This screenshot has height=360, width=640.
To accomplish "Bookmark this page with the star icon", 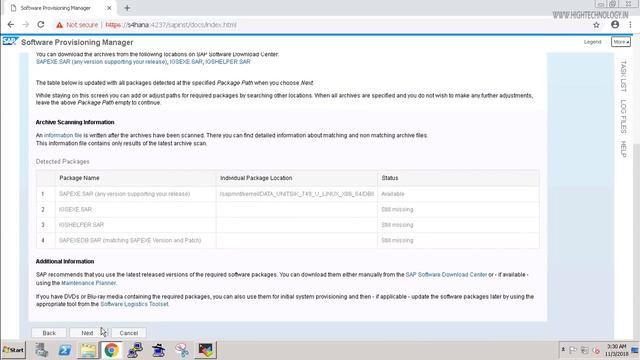I will pyautogui.click(x=596, y=25).
